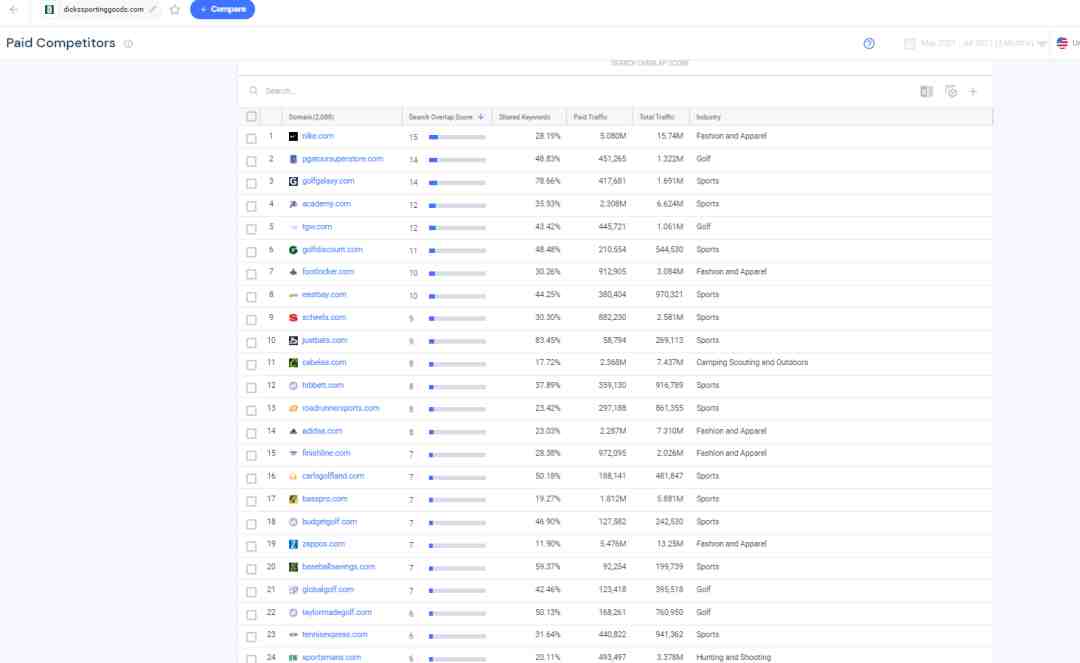The image size is (1080, 663).
Task: Open the tennisexpress.com link
Action: tap(335, 635)
